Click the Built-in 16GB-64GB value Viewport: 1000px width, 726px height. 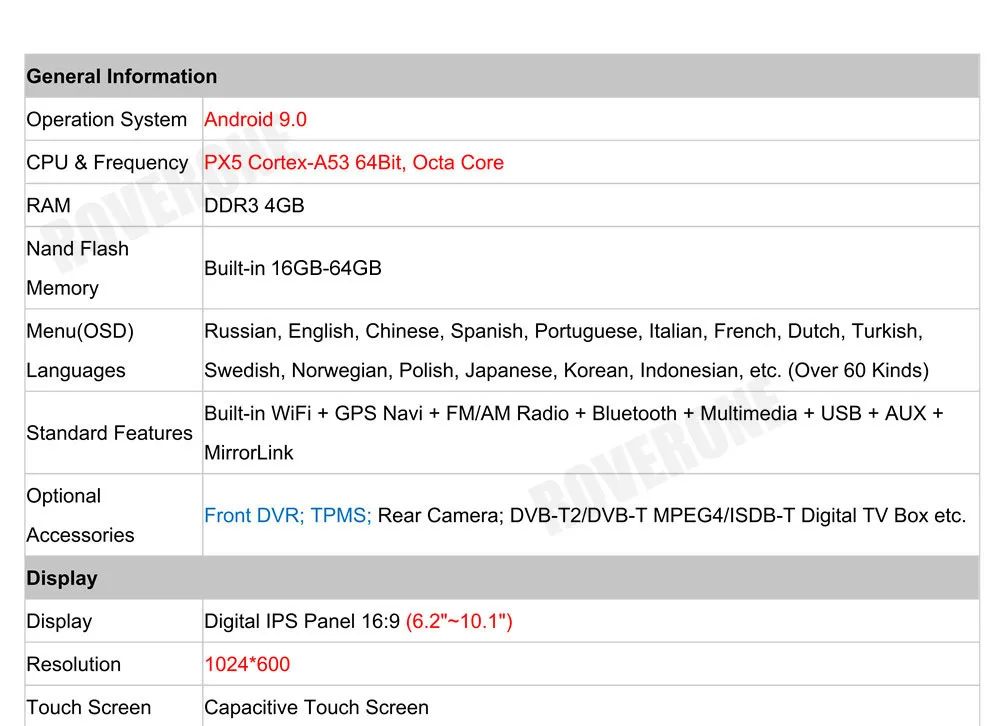(291, 268)
